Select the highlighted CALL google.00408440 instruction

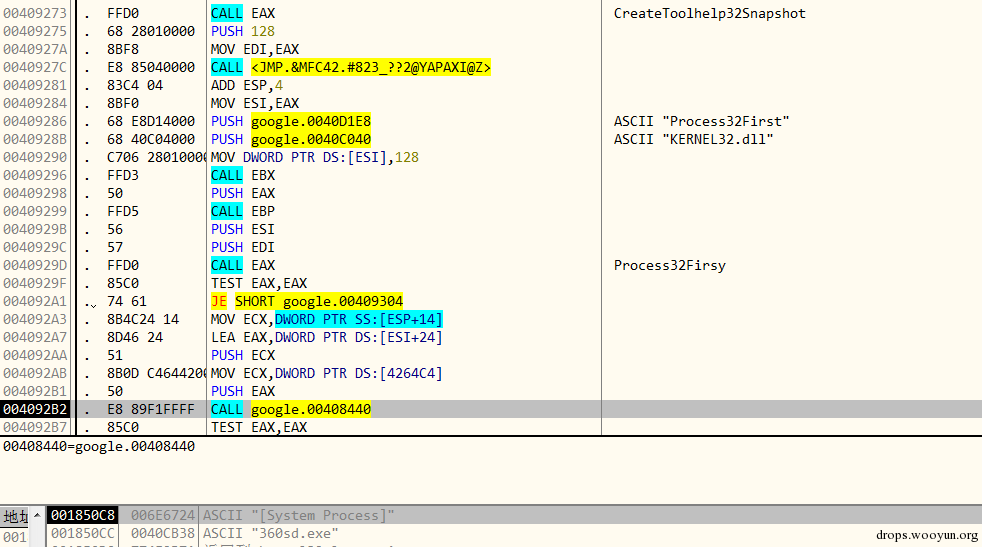point(291,410)
